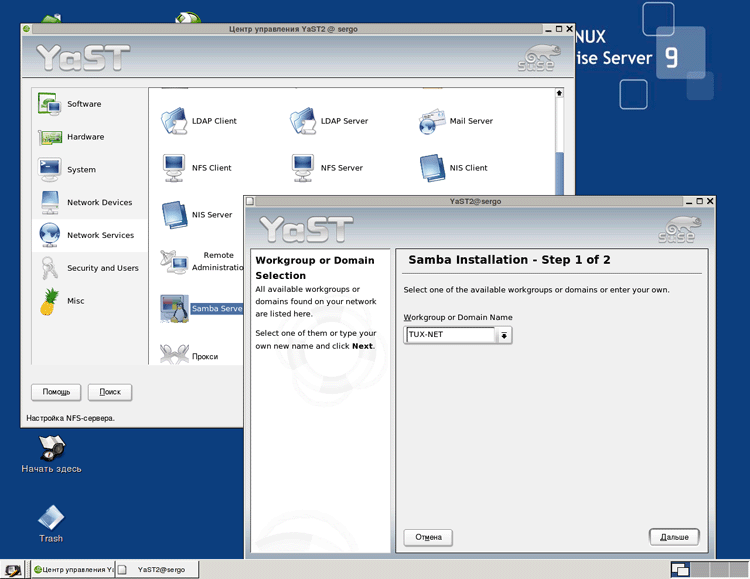This screenshot has height=579, width=750.
Task: Launch the LDAP Server module icon
Action: (x=302, y=121)
